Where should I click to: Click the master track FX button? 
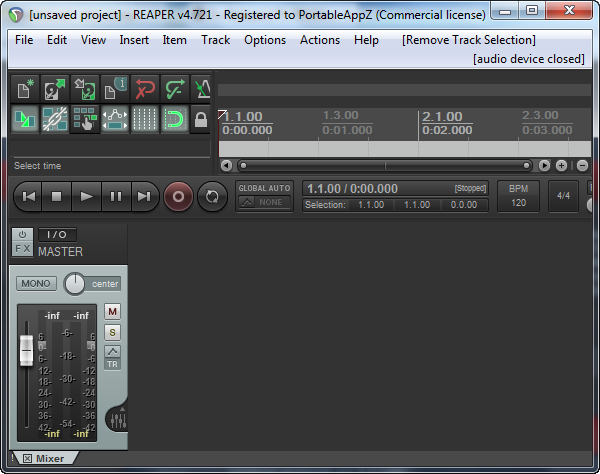point(22,248)
